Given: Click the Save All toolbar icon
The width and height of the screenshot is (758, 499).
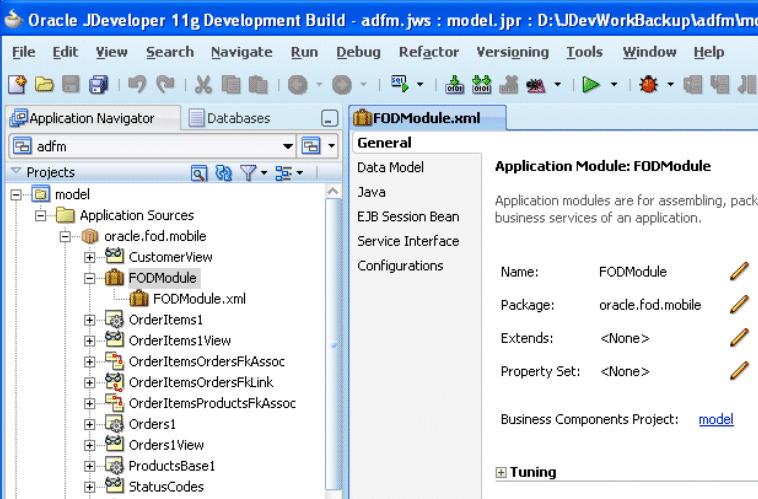Looking at the screenshot, I should click(x=99, y=85).
